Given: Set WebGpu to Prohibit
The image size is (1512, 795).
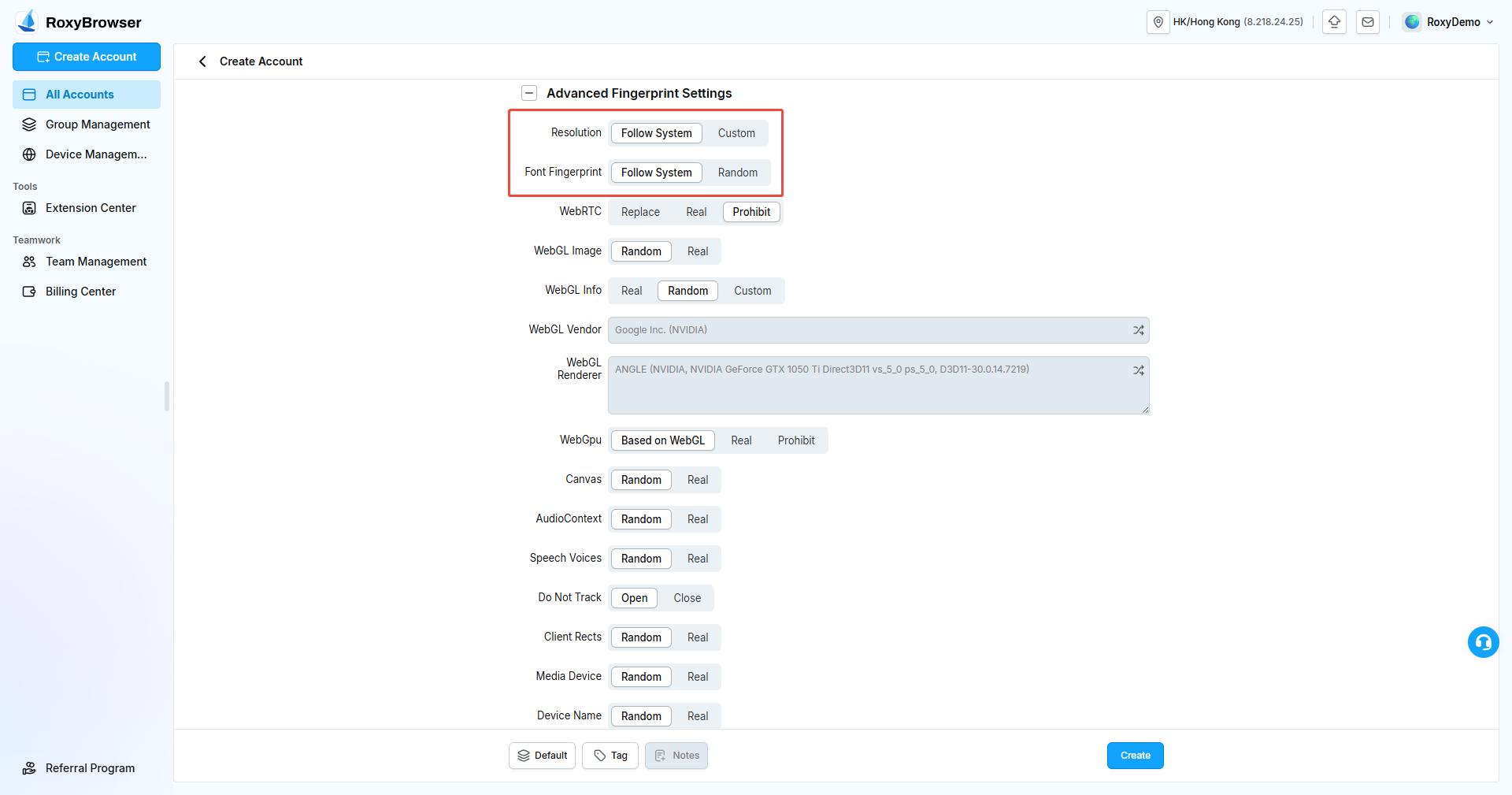Looking at the screenshot, I should tap(796, 440).
